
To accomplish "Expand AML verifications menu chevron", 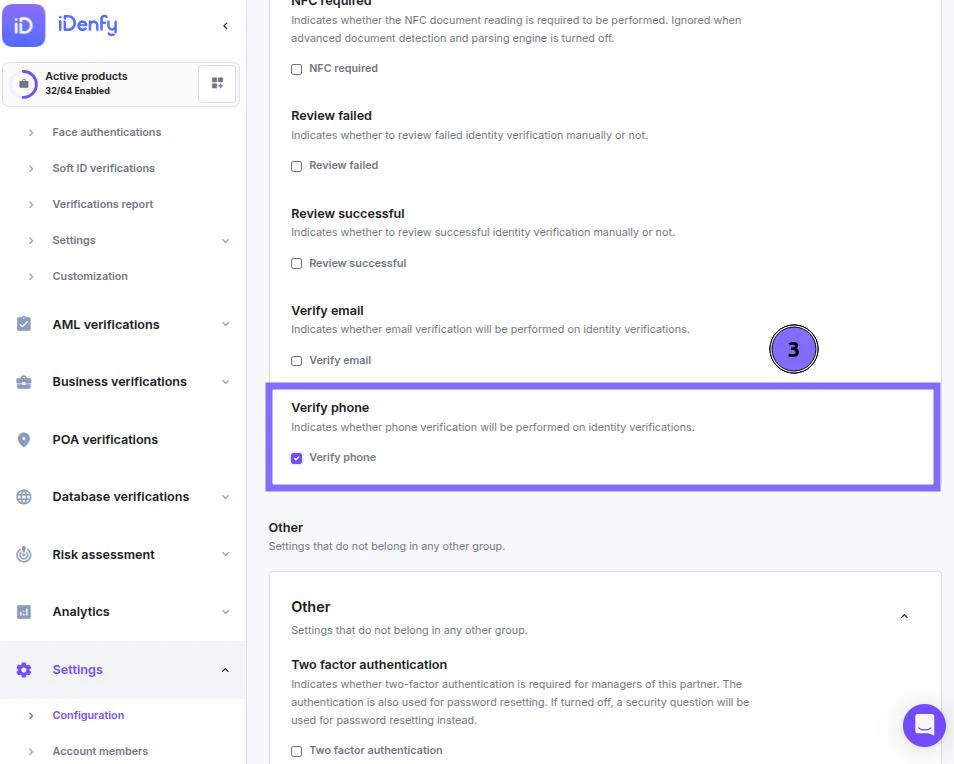I will click(x=225, y=324).
